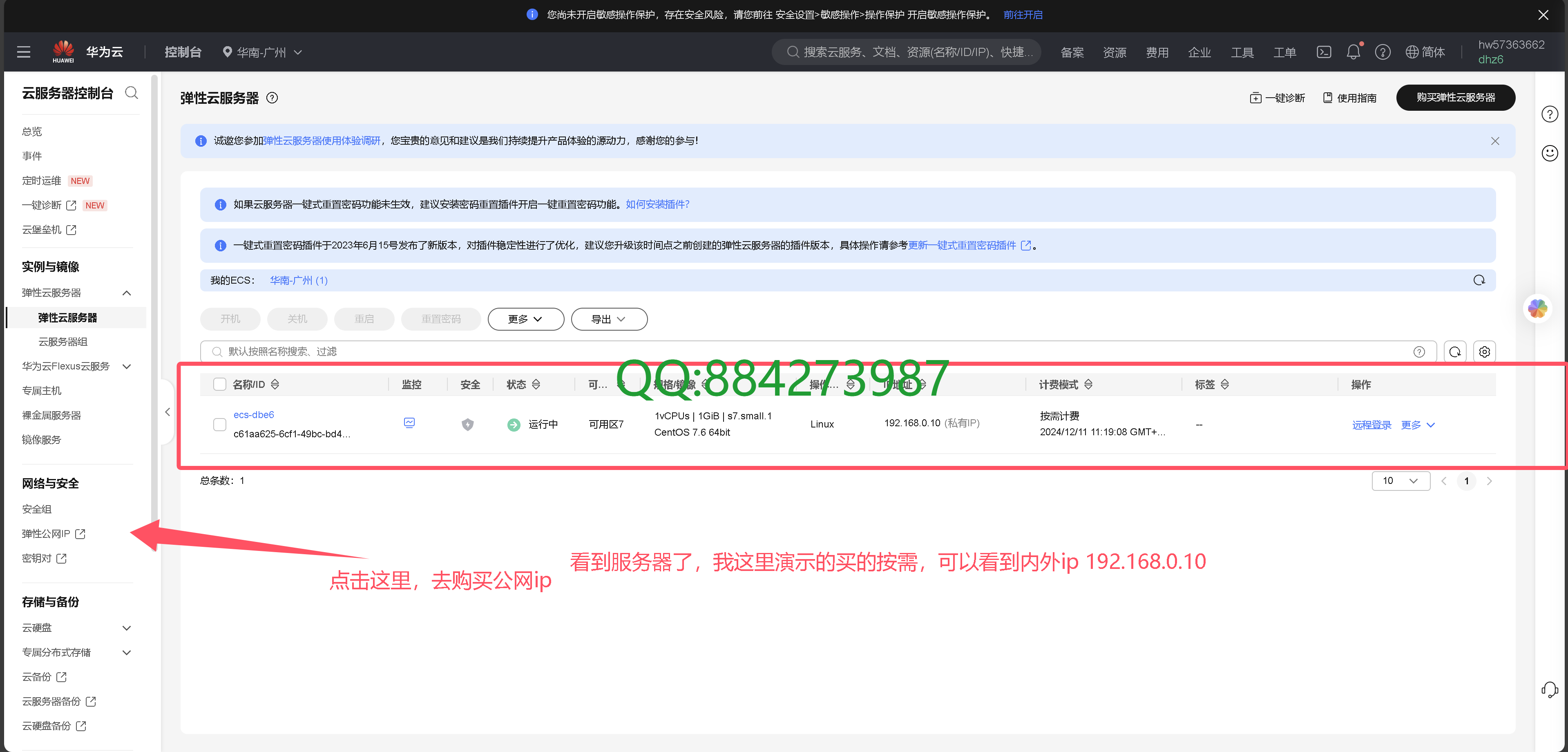Click the security shield icon for ecs-dbe6

click(x=467, y=424)
